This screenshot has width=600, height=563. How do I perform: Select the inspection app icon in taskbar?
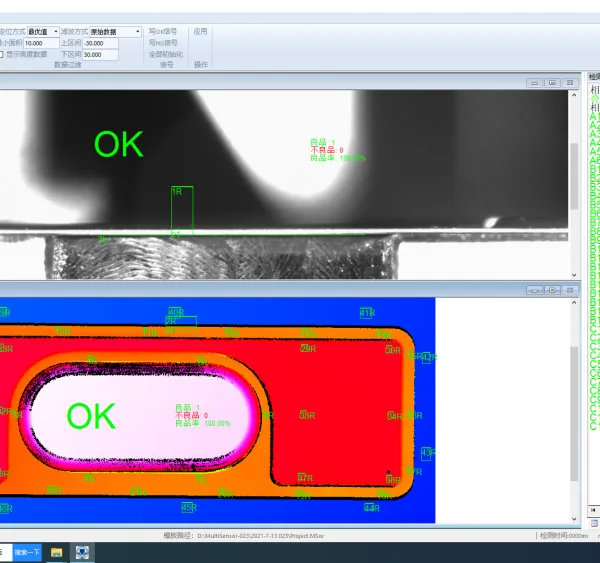tap(82, 552)
